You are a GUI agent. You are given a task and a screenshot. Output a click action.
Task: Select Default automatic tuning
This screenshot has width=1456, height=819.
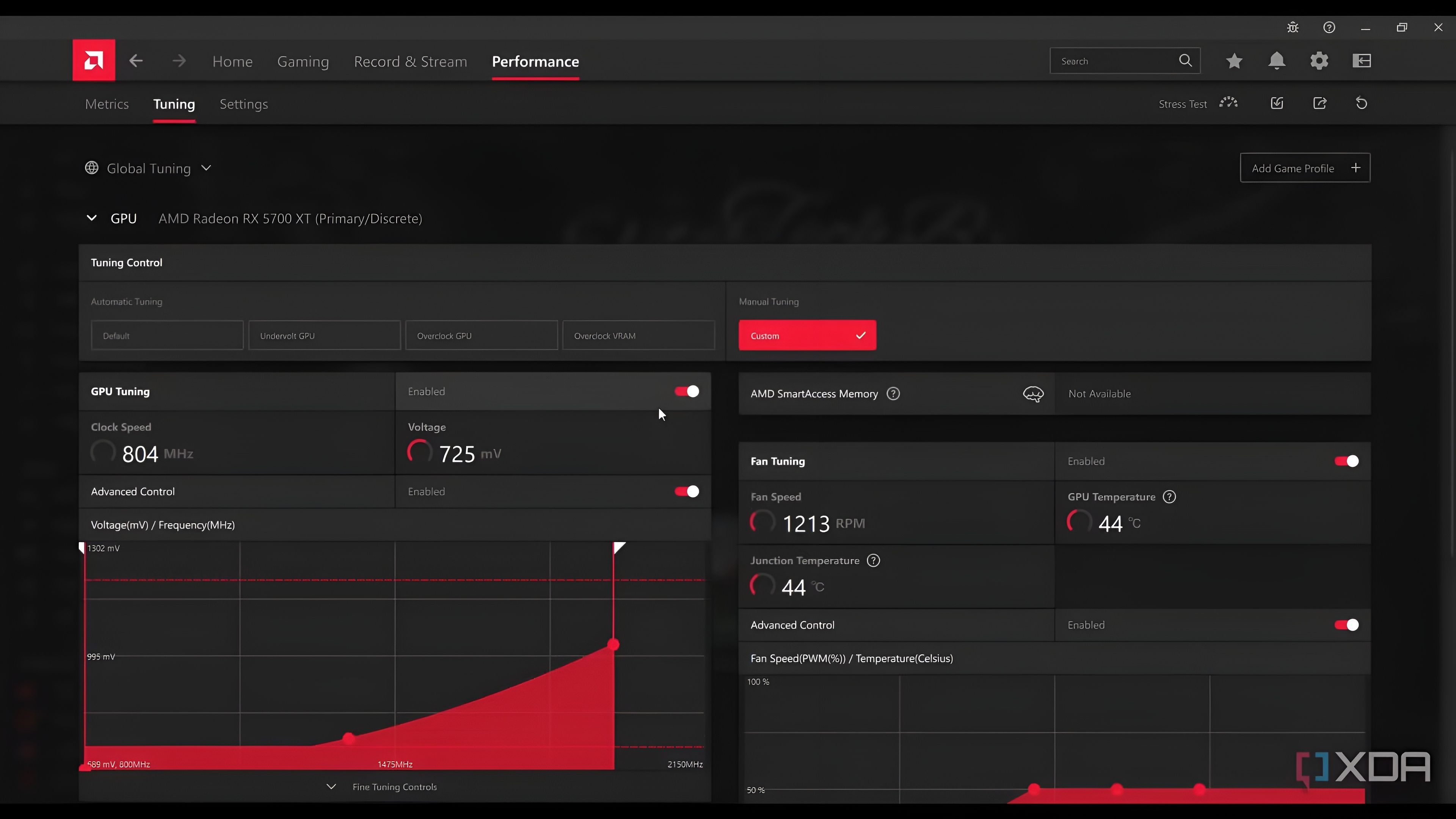point(167,335)
